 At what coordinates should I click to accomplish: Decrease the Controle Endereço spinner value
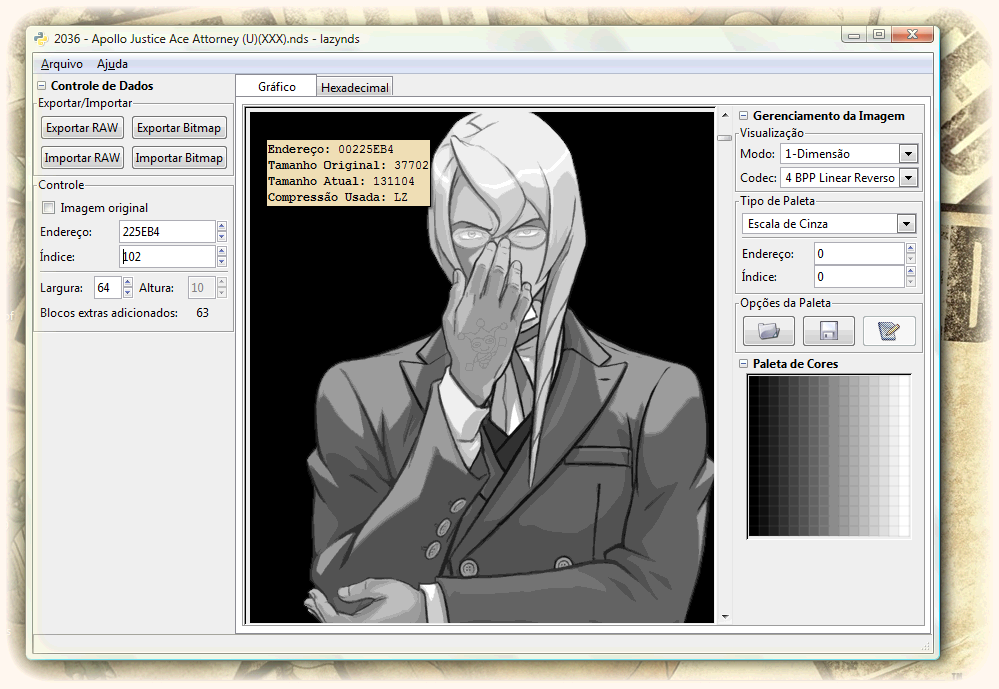tap(222, 236)
